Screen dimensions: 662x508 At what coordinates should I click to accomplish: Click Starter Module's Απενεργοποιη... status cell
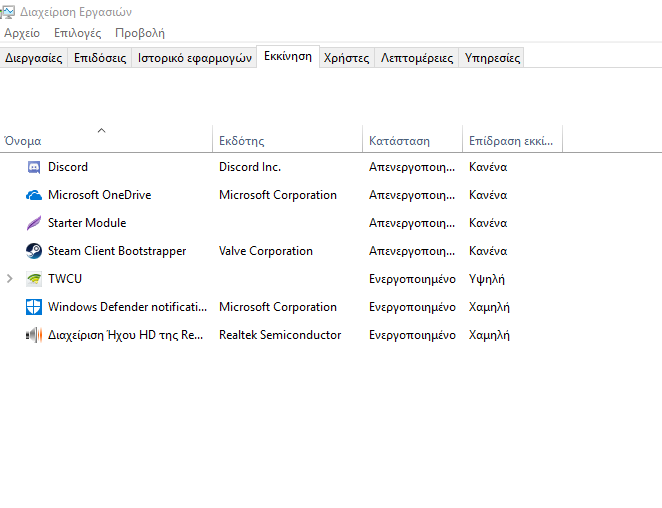click(x=412, y=223)
